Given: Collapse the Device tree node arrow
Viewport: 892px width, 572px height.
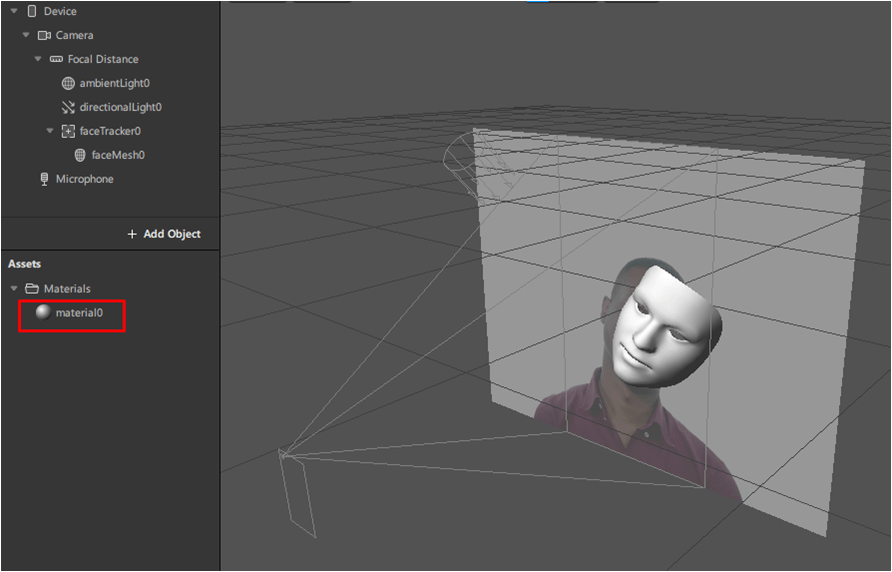Looking at the screenshot, I should point(14,11).
